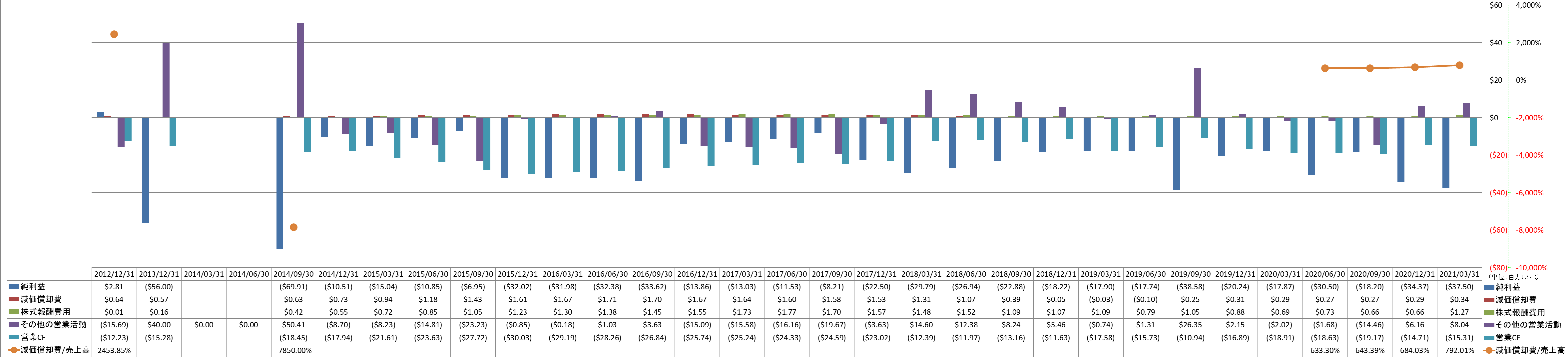Select the ($37.50) net income cell
The image size is (1568, 357).
point(1459,286)
